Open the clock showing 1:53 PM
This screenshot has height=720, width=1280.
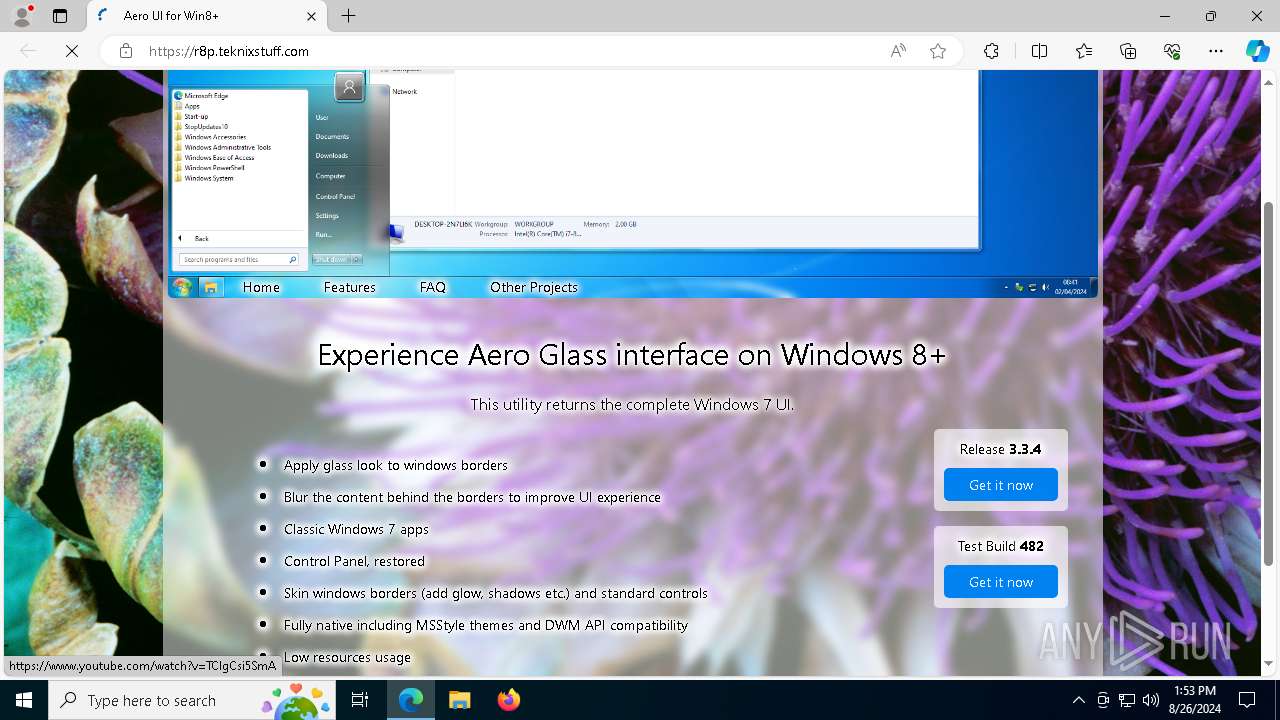1194,700
